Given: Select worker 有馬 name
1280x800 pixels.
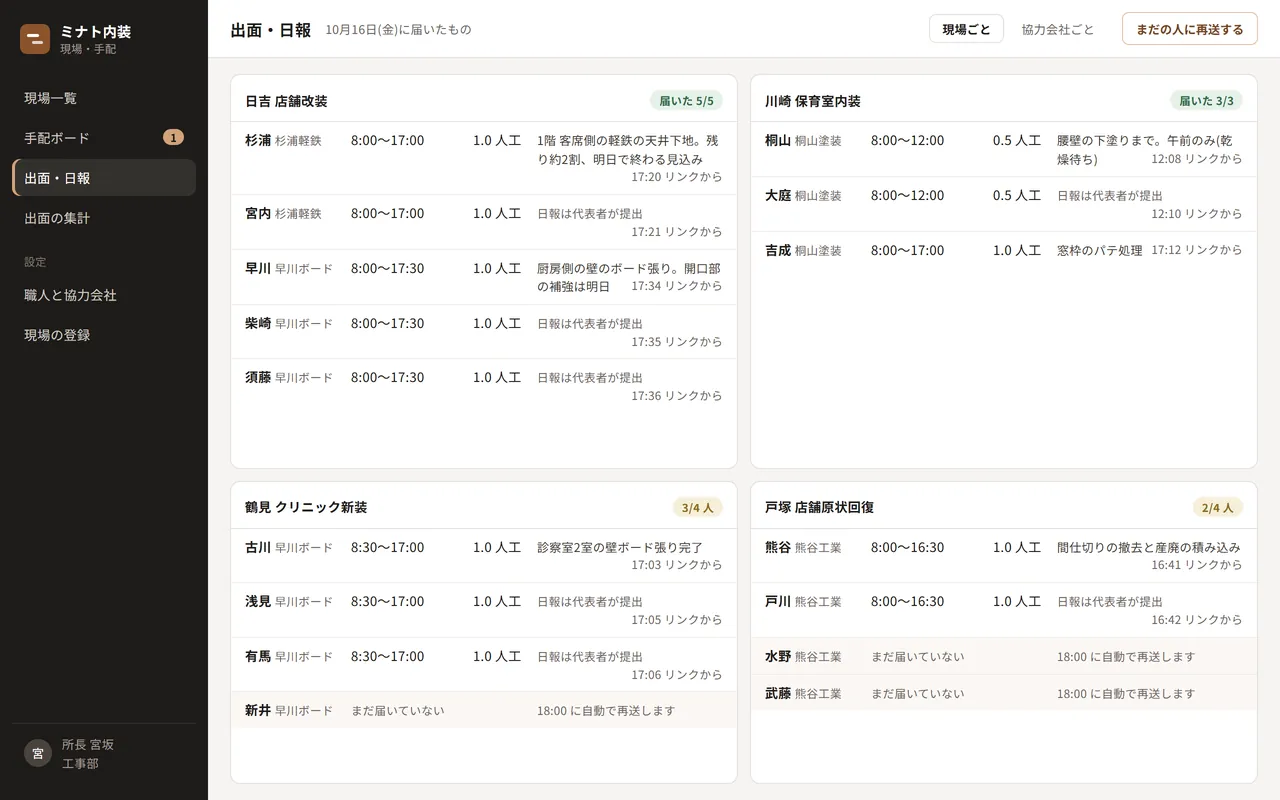Looking at the screenshot, I should click(258, 656).
